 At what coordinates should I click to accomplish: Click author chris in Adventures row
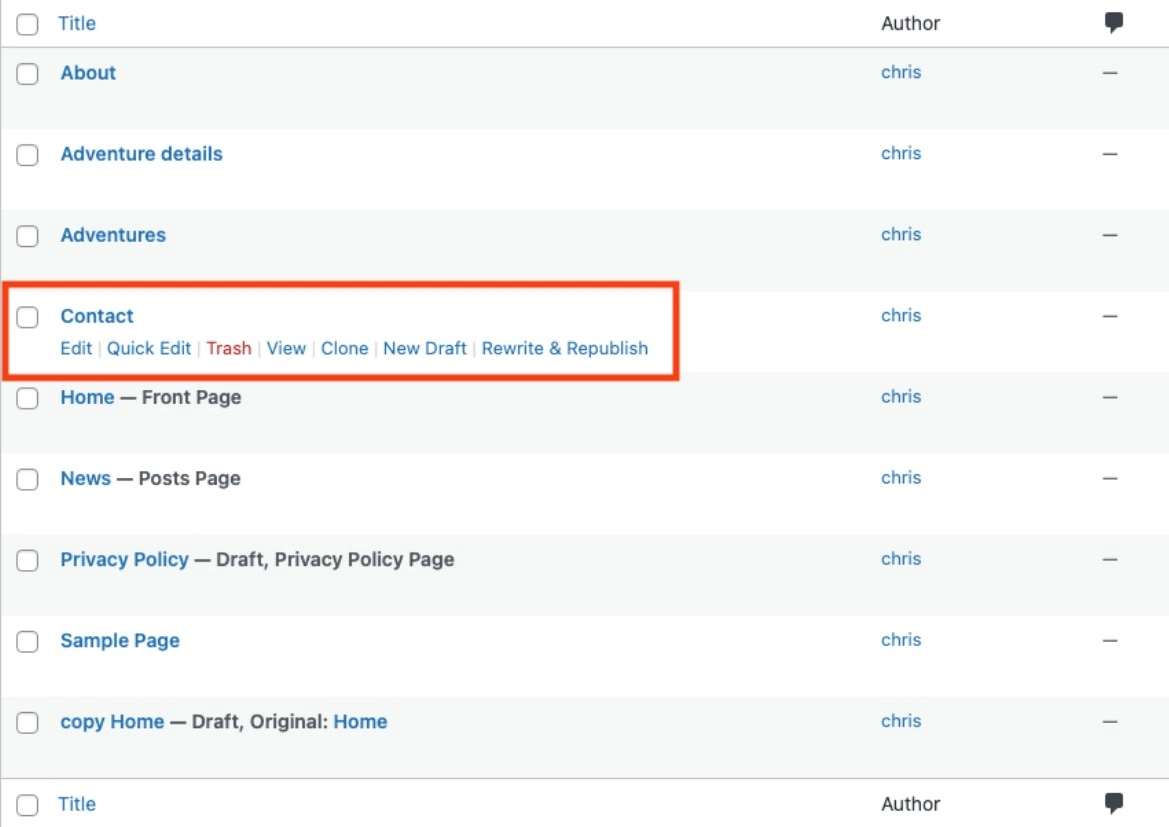pyautogui.click(x=901, y=235)
